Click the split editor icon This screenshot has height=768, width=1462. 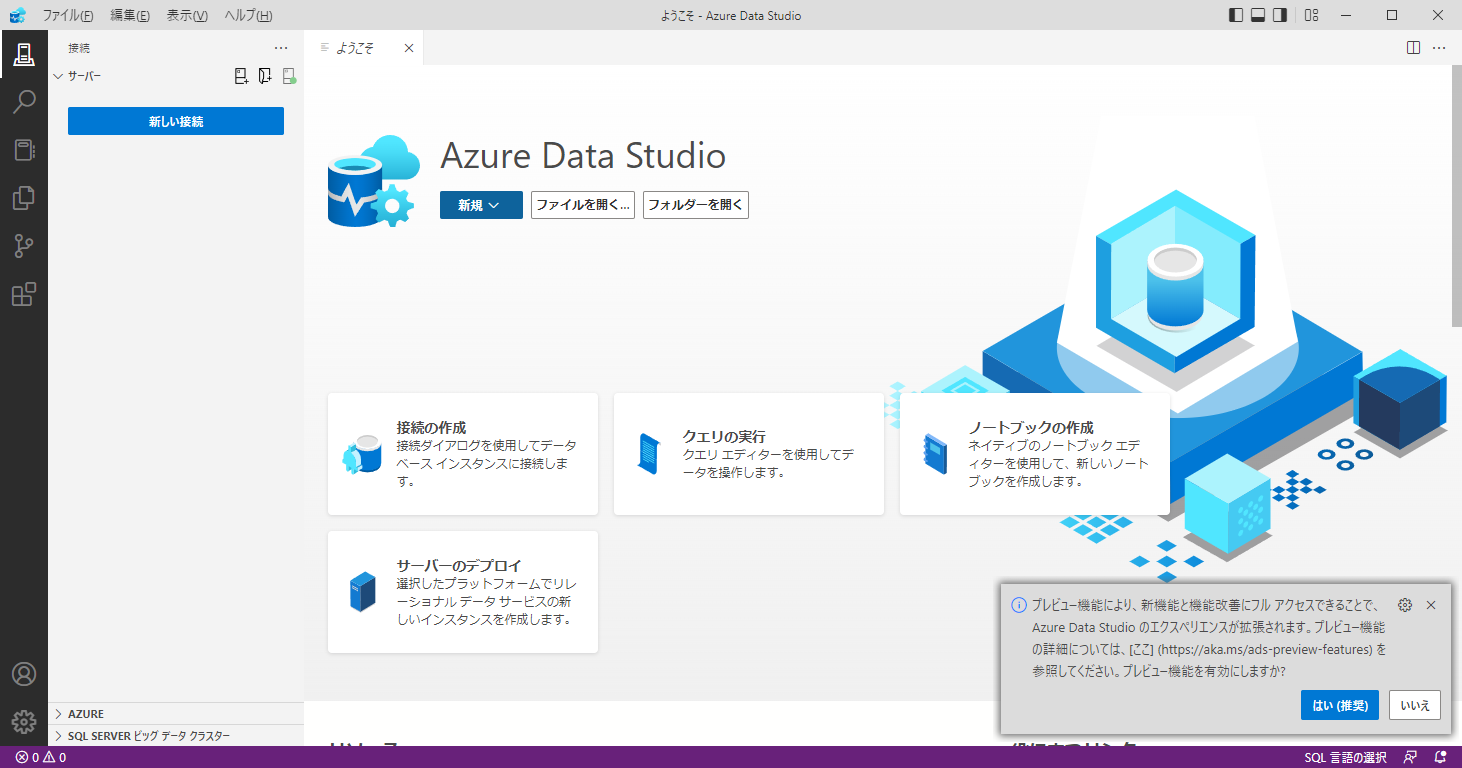click(x=1413, y=47)
